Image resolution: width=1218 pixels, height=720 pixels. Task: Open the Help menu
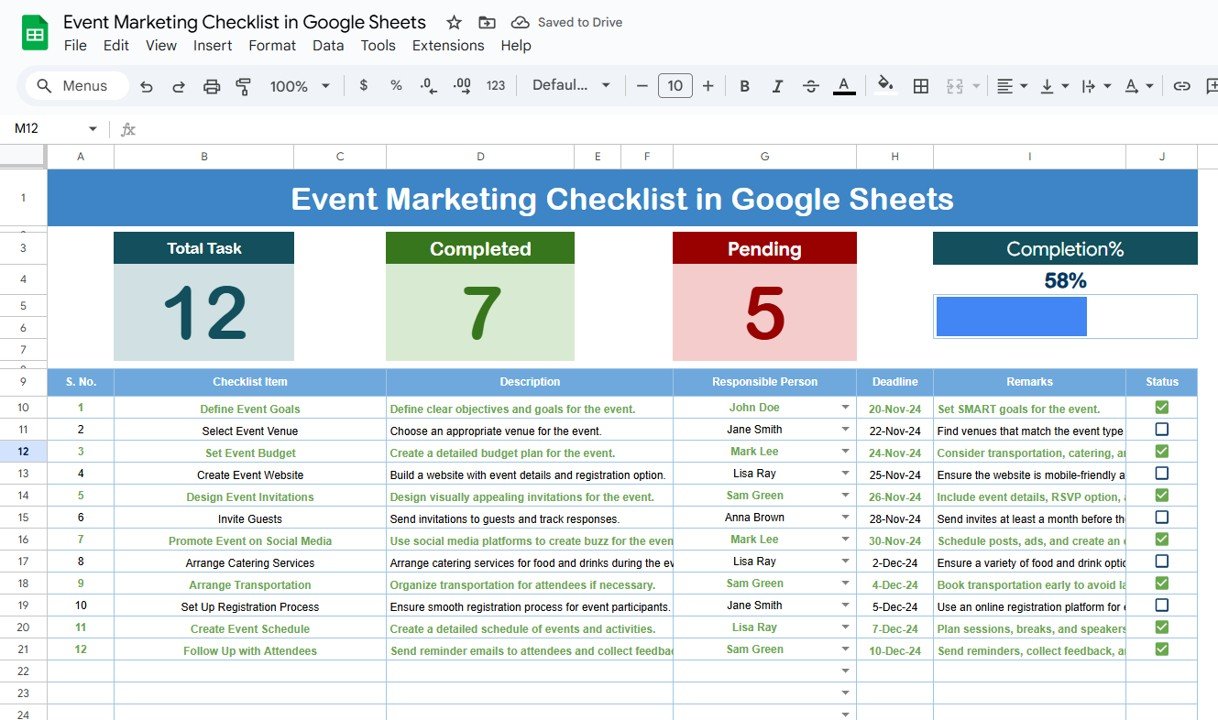tap(516, 45)
